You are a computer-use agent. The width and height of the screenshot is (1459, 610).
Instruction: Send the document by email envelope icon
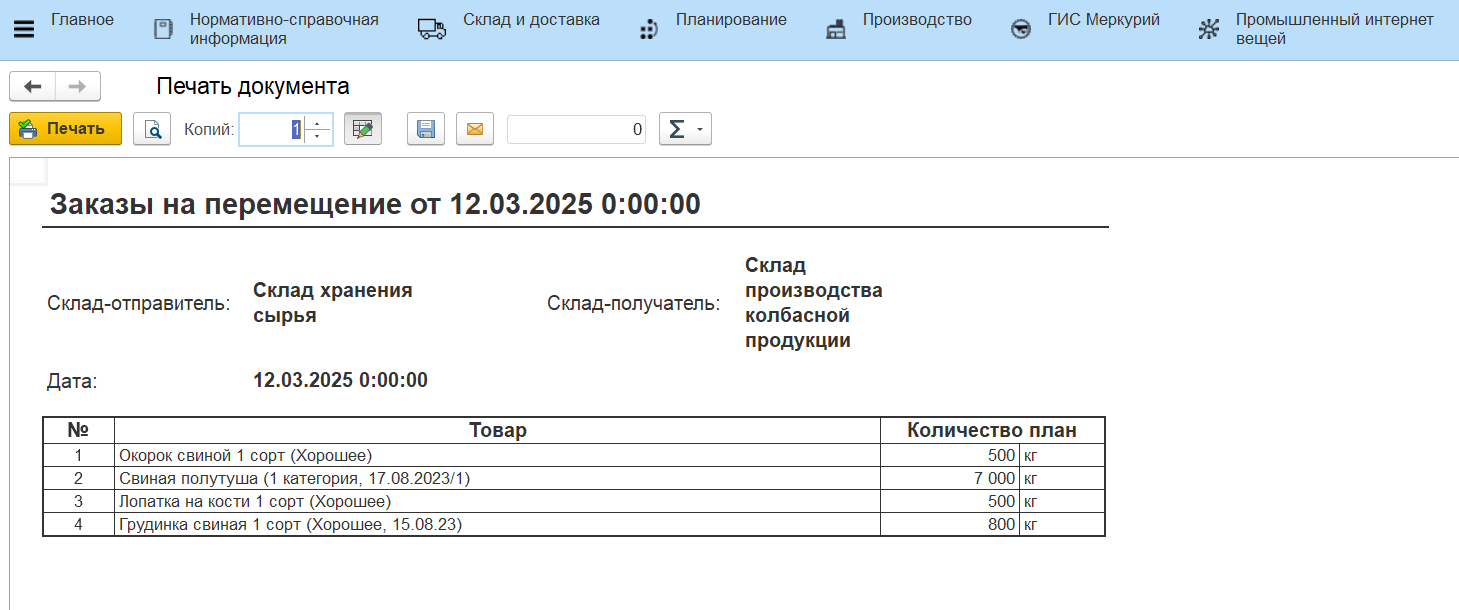[x=475, y=129]
